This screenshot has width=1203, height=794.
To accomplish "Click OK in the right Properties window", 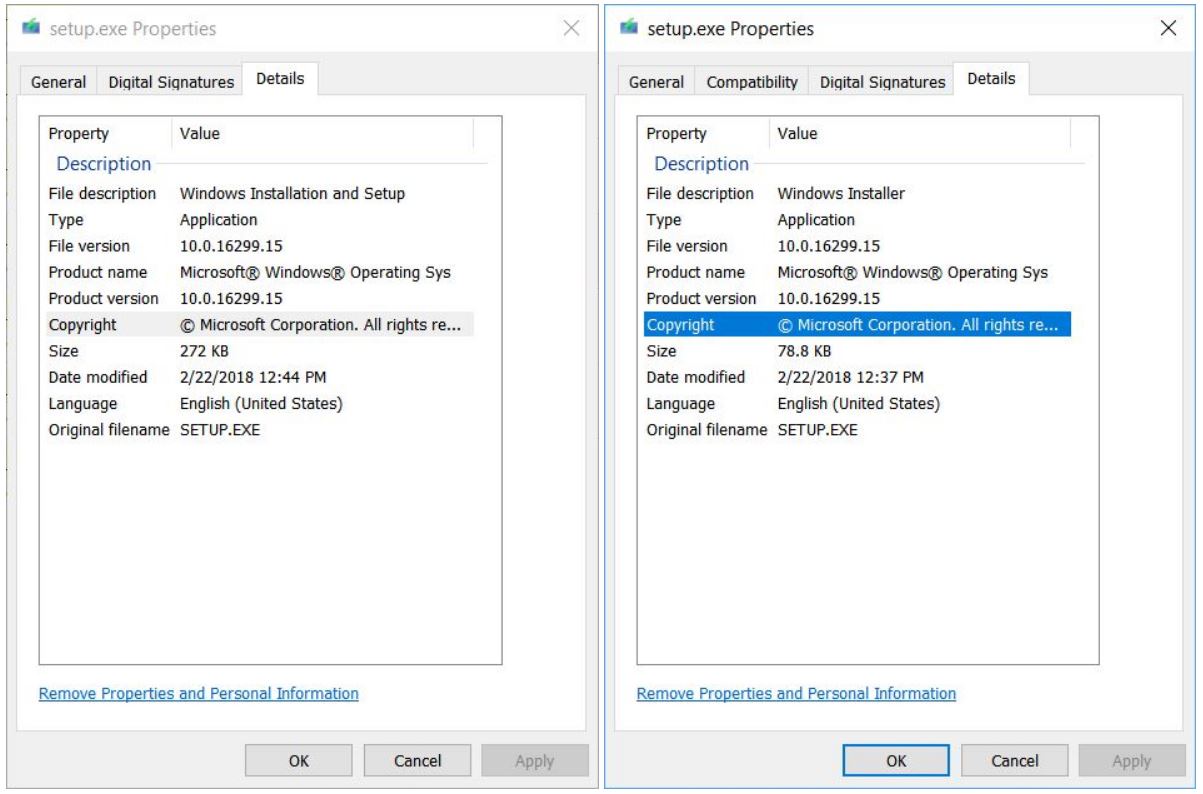I will 896,761.
